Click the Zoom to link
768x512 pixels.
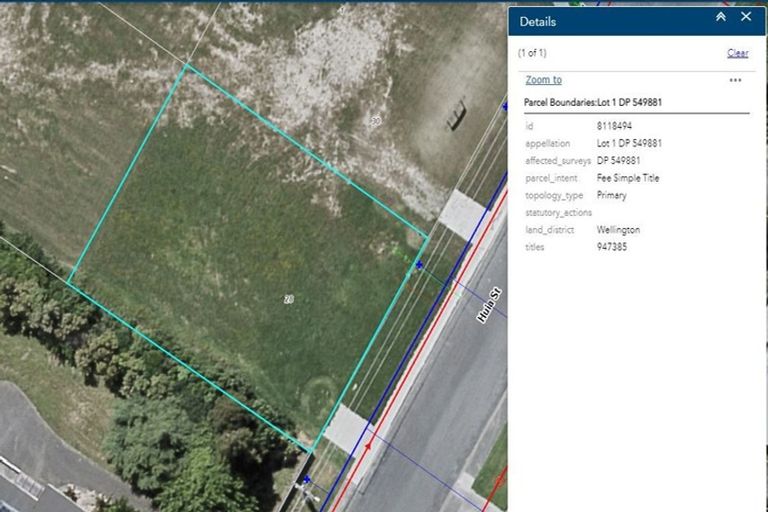[543, 80]
